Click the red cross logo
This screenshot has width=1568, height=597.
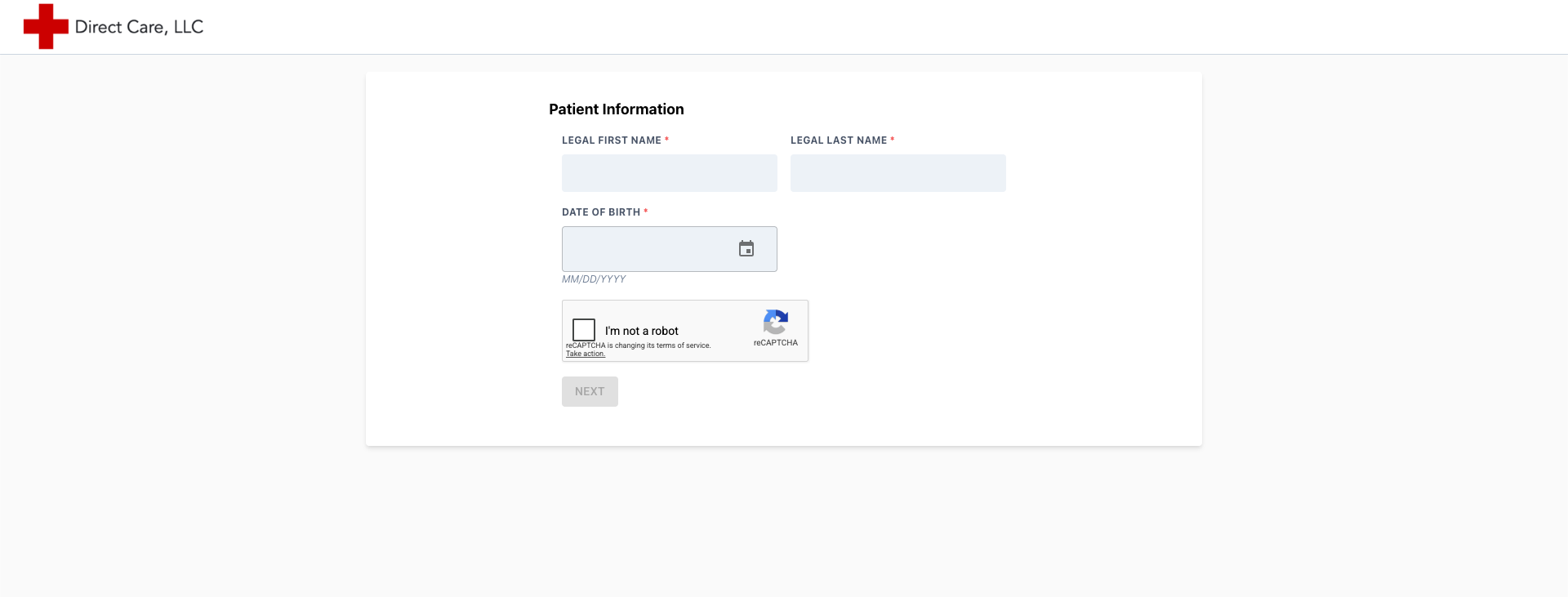pos(46,26)
